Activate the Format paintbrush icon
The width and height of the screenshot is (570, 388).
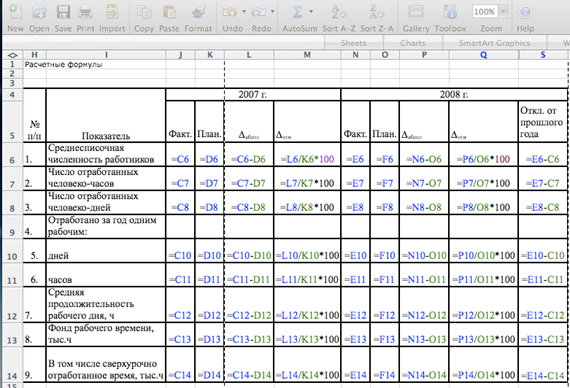pyautogui.click(x=198, y=12)
